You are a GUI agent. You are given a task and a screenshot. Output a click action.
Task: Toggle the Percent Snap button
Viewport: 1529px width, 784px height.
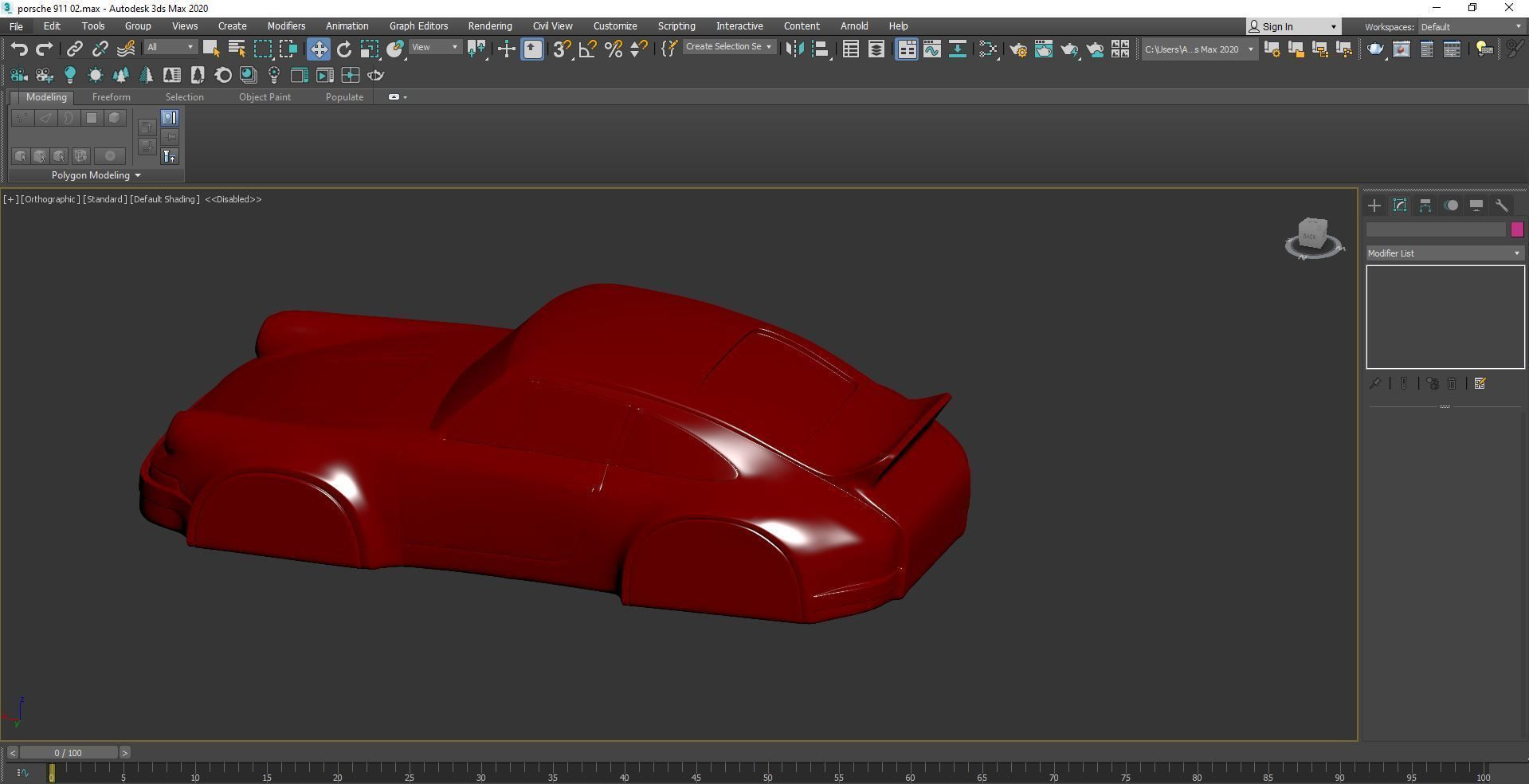pyautogui.click(x=614, y=49)
